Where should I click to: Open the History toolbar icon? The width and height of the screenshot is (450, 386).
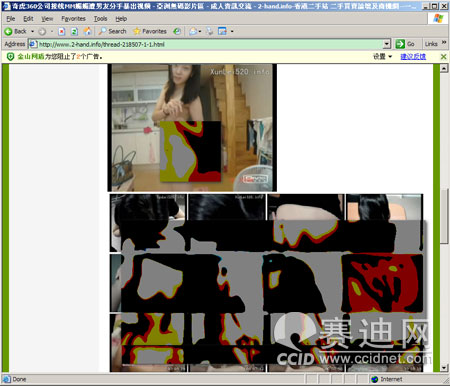[177, 31]
